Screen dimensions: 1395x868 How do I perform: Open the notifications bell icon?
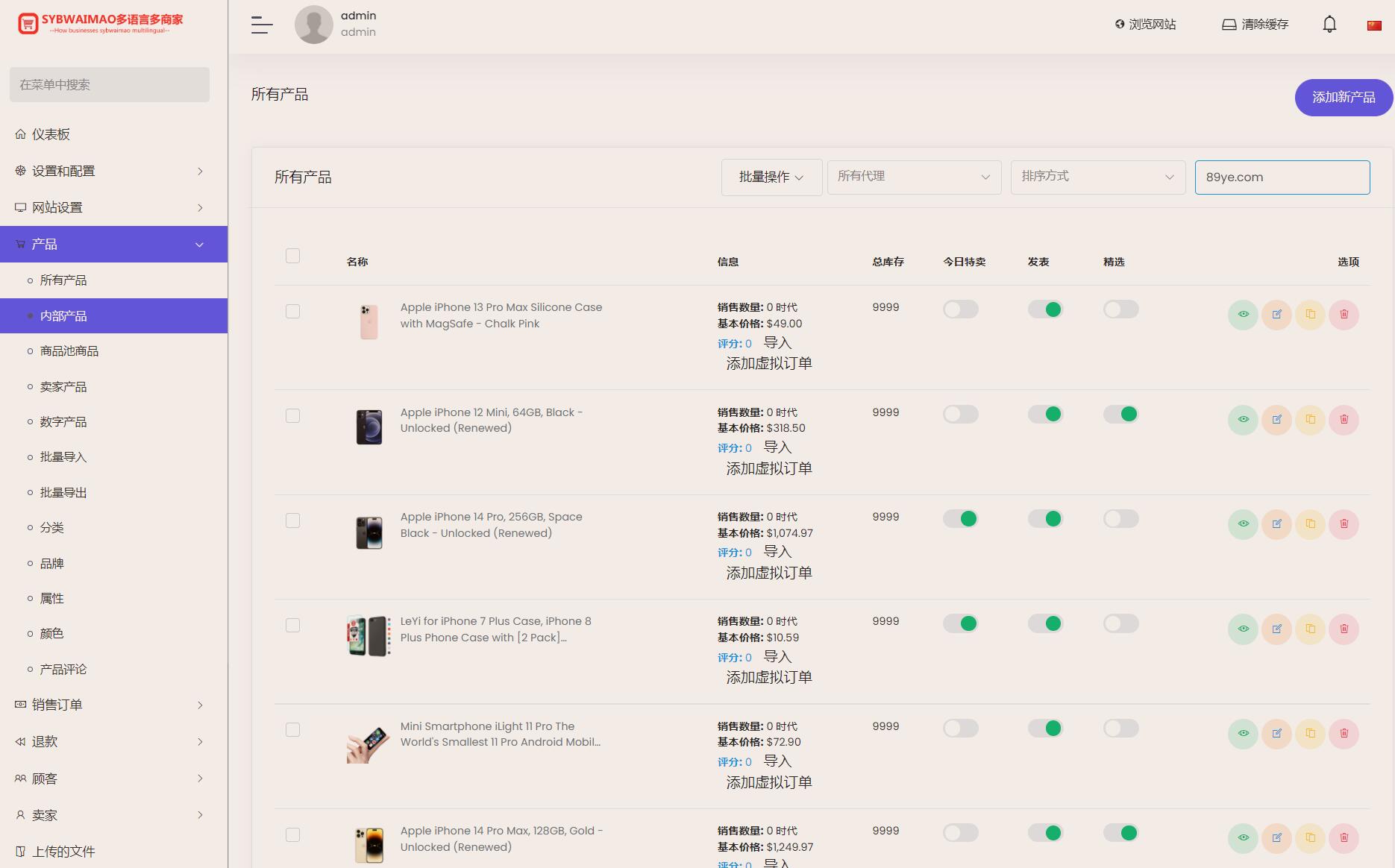tap(1329, 25)
